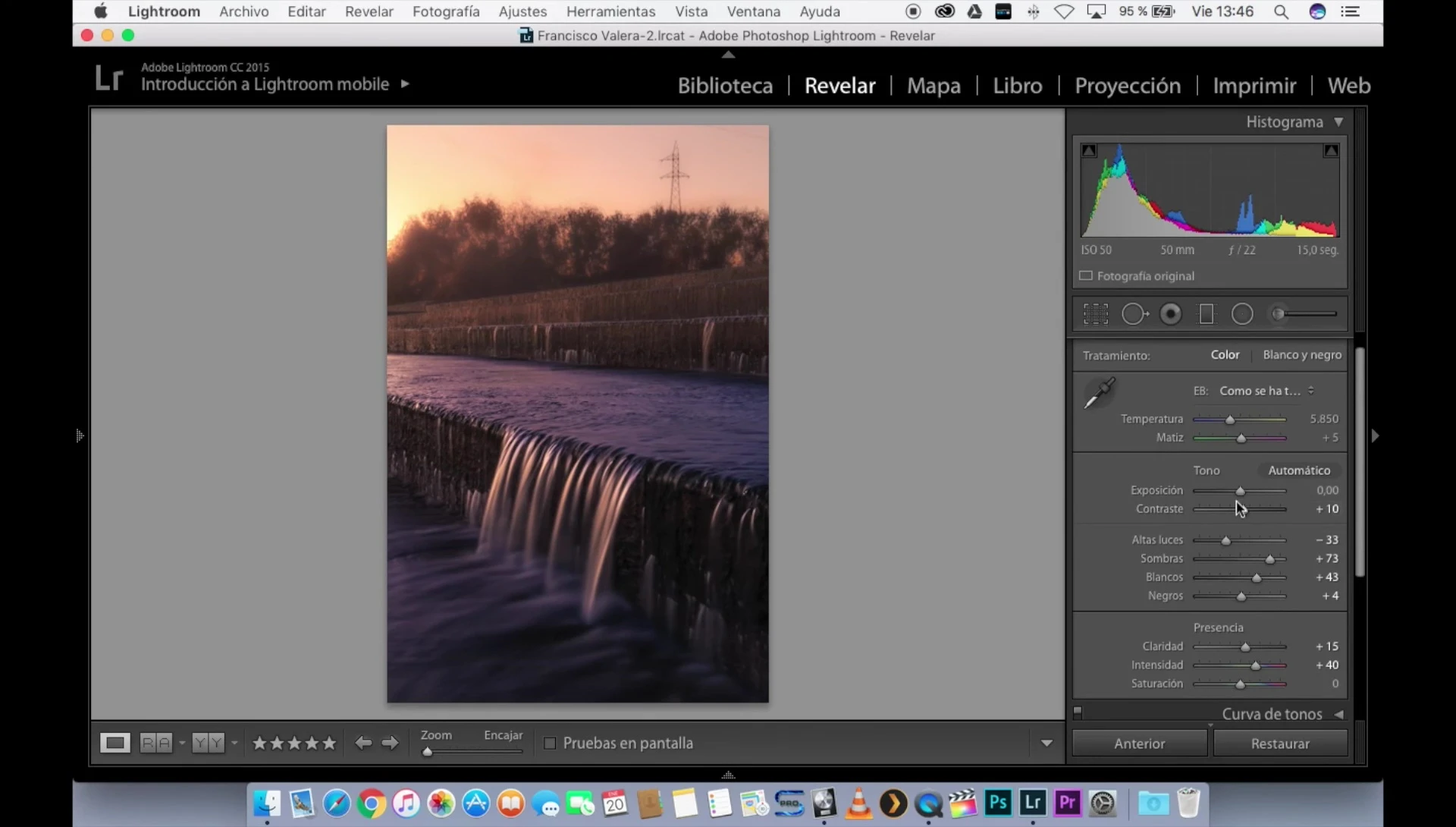Click the Anterior button

(x=1139, y=744)
